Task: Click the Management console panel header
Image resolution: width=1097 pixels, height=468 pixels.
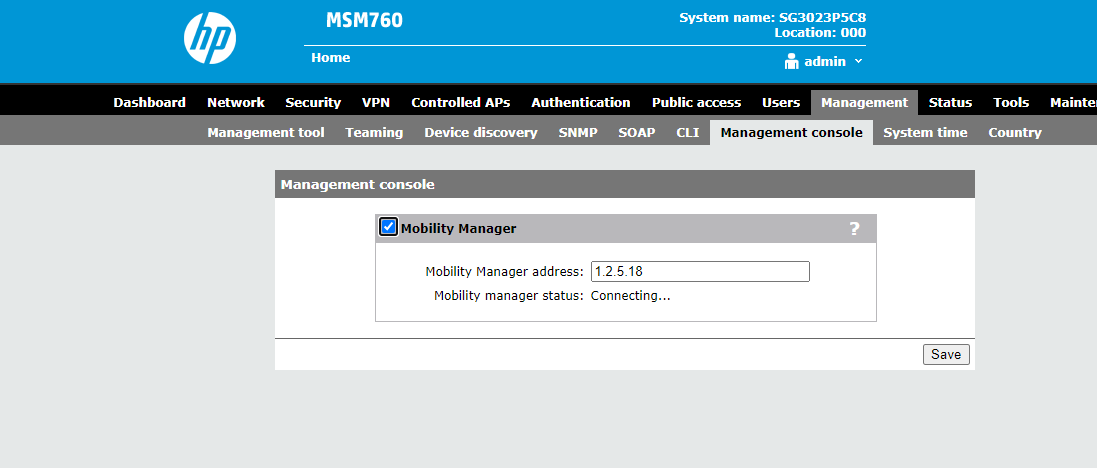Action: [x=625, y=185]
